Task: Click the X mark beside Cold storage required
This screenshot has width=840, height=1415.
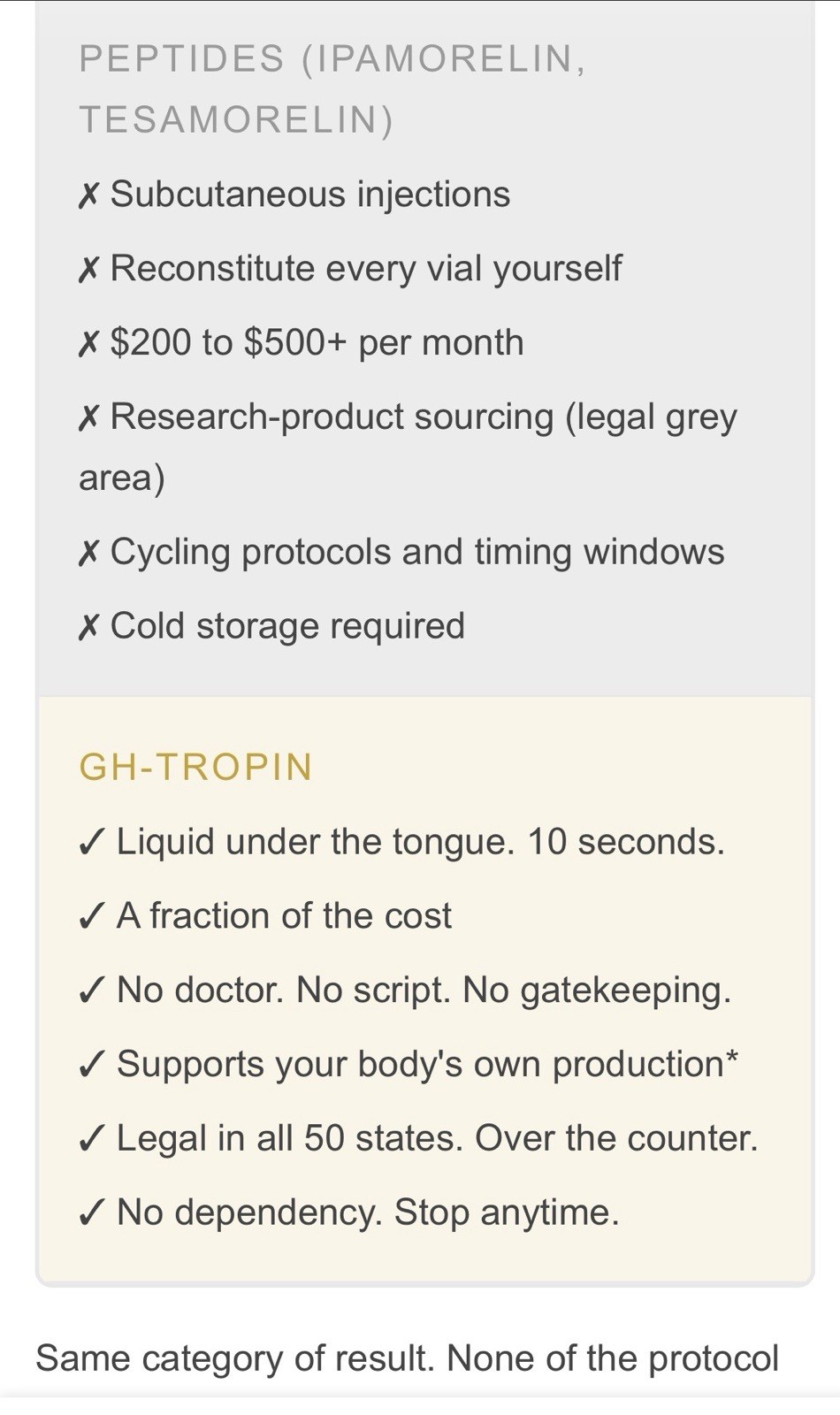Action: (x=88, y=628)
